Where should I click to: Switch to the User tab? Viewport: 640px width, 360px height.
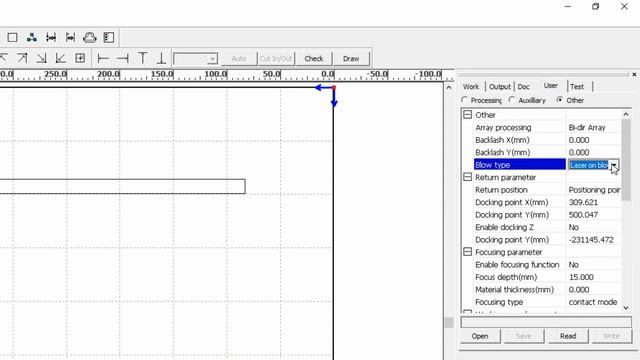click(x=551, y=86)
